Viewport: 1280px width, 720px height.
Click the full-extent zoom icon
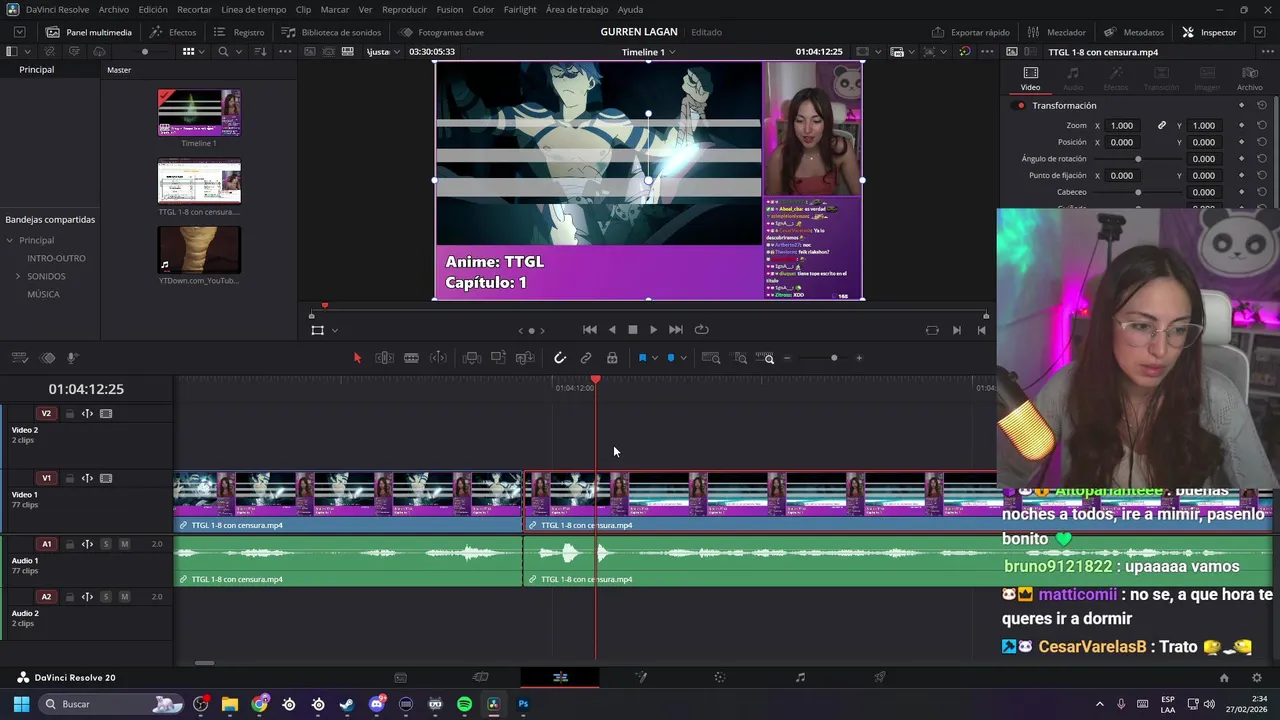point(711,358)
